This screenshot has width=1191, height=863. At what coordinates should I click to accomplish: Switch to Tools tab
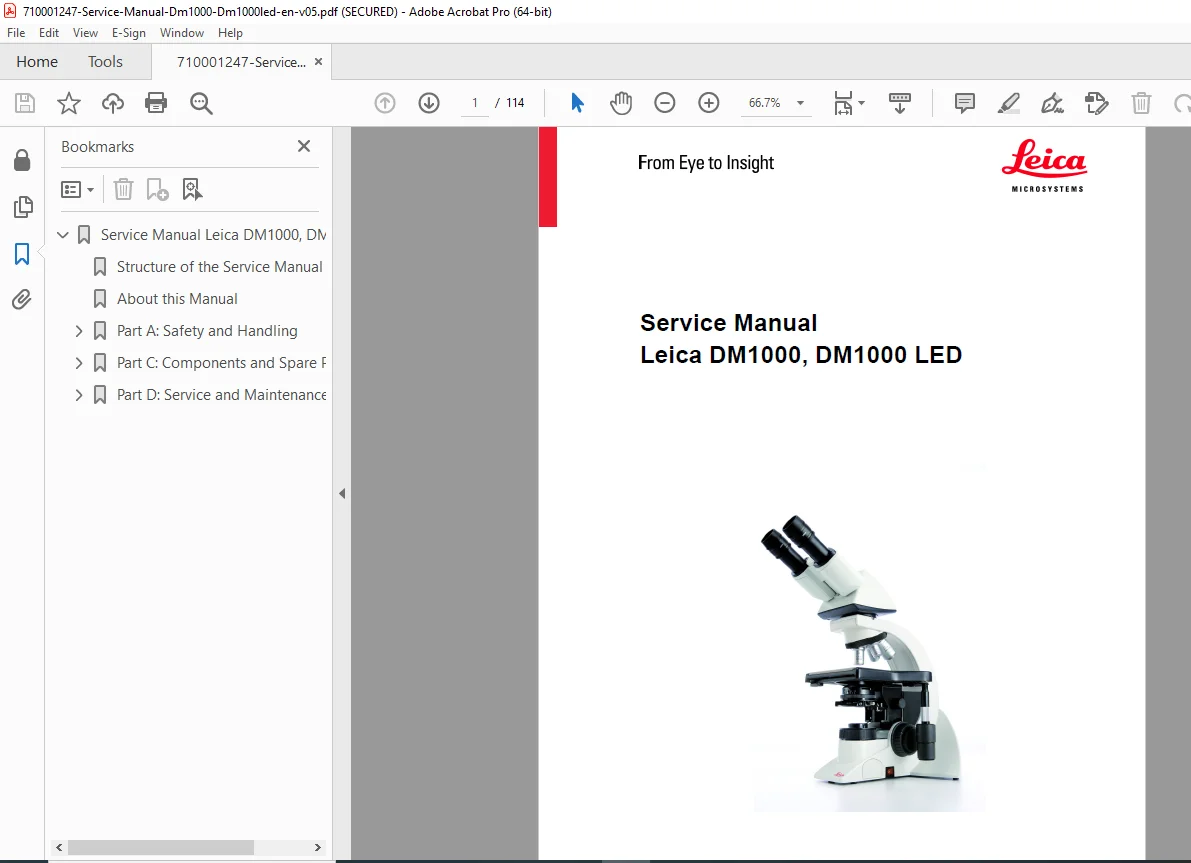click(x=105, y=62)
